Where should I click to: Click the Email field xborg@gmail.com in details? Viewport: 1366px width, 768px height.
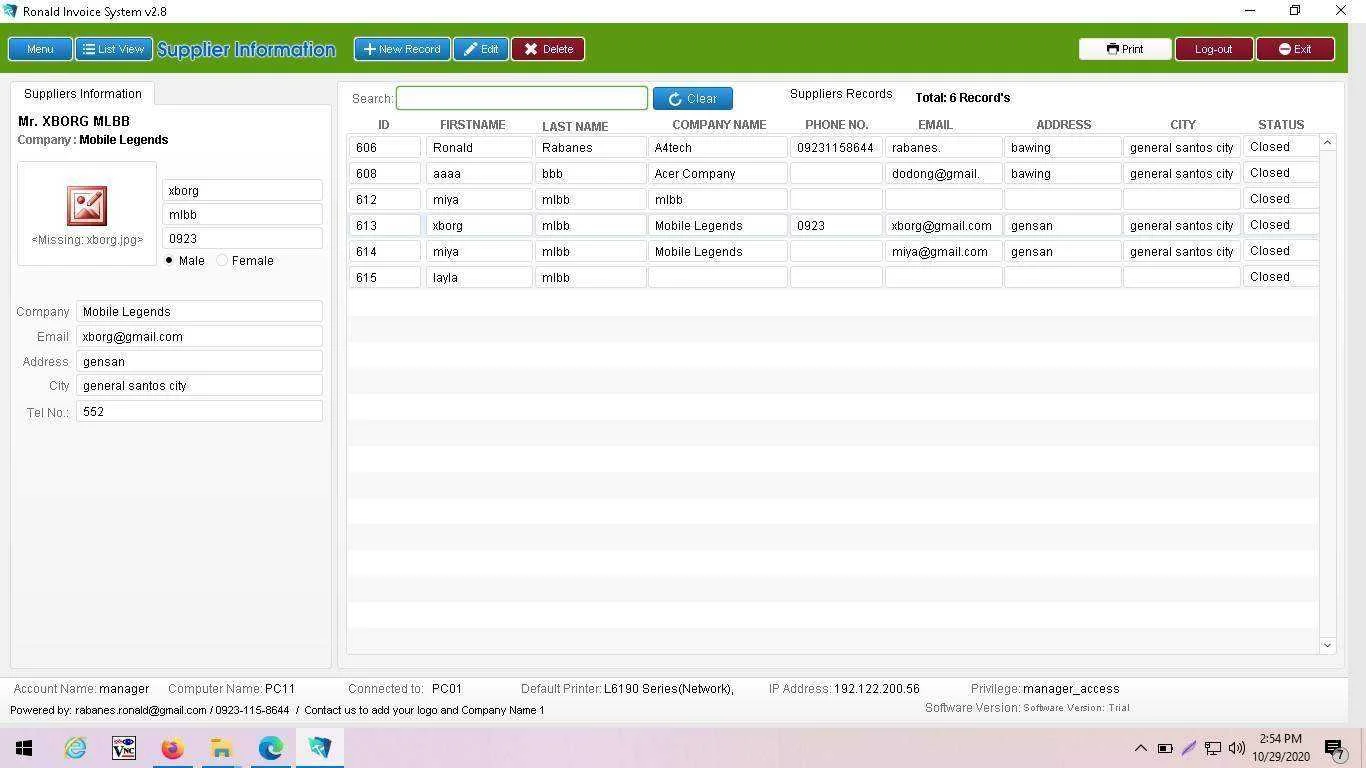tap(199, 337)
